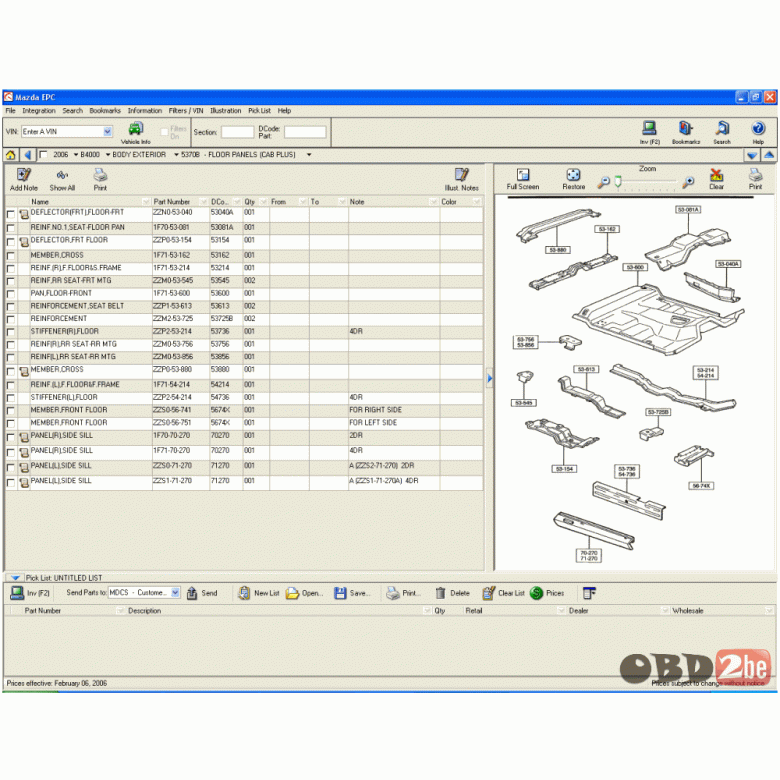Check the STIFFENER(L),FLOOR row checkbox
Viewport: 780px width, 780px height.
(10, 398)
